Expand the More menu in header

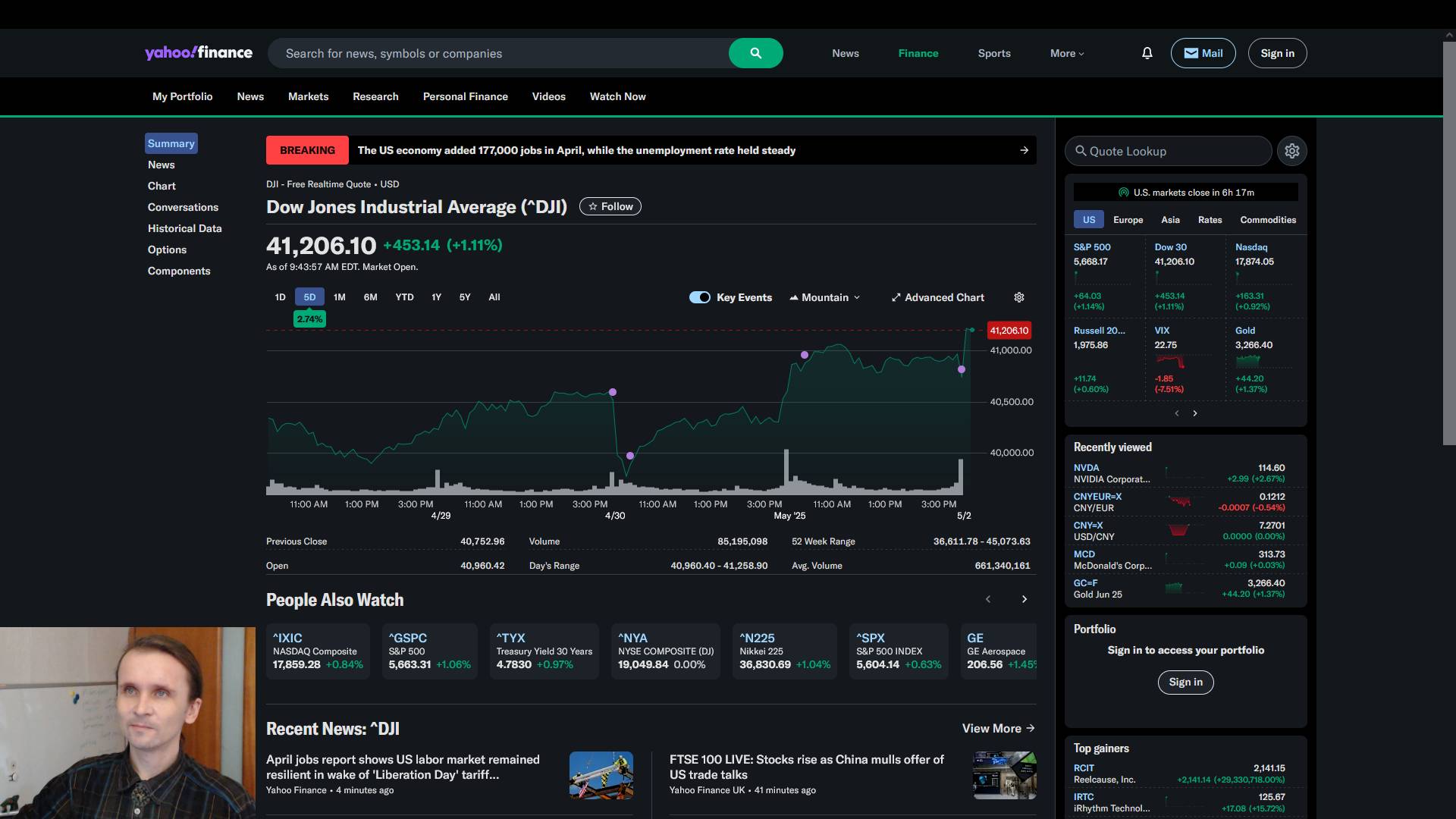coord(1067,53)
